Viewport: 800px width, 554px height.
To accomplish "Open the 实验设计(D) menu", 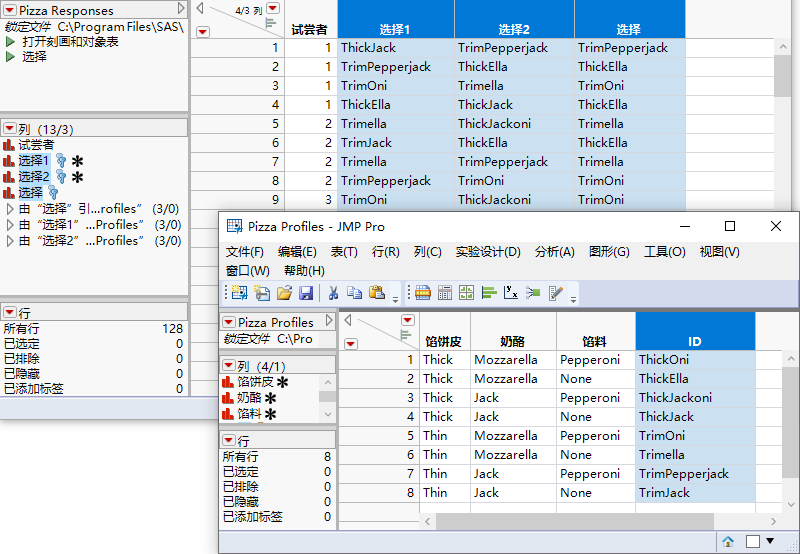I will (x=488, y=252).
